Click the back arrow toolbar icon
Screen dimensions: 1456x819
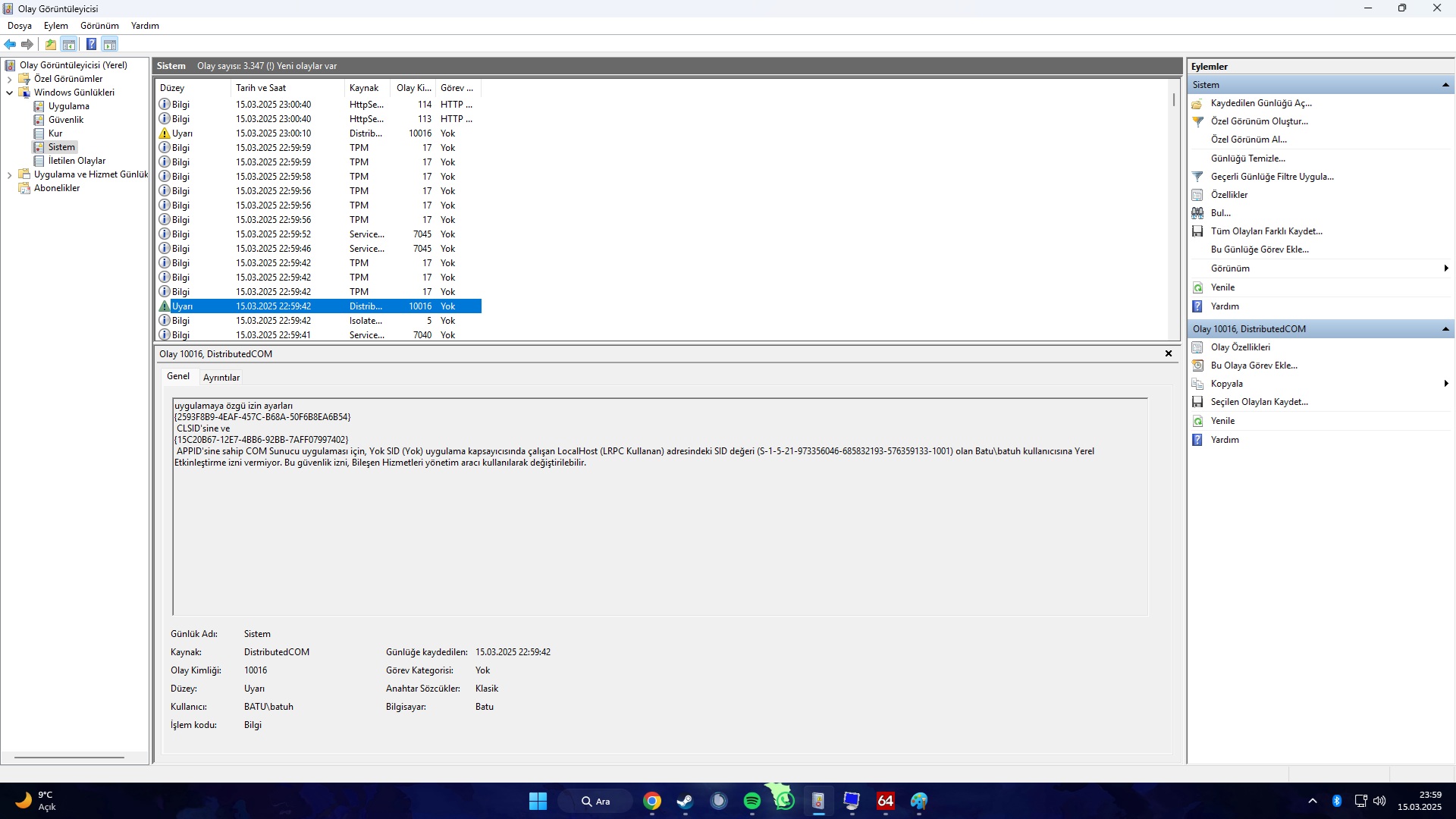click(x=10, y=45)
